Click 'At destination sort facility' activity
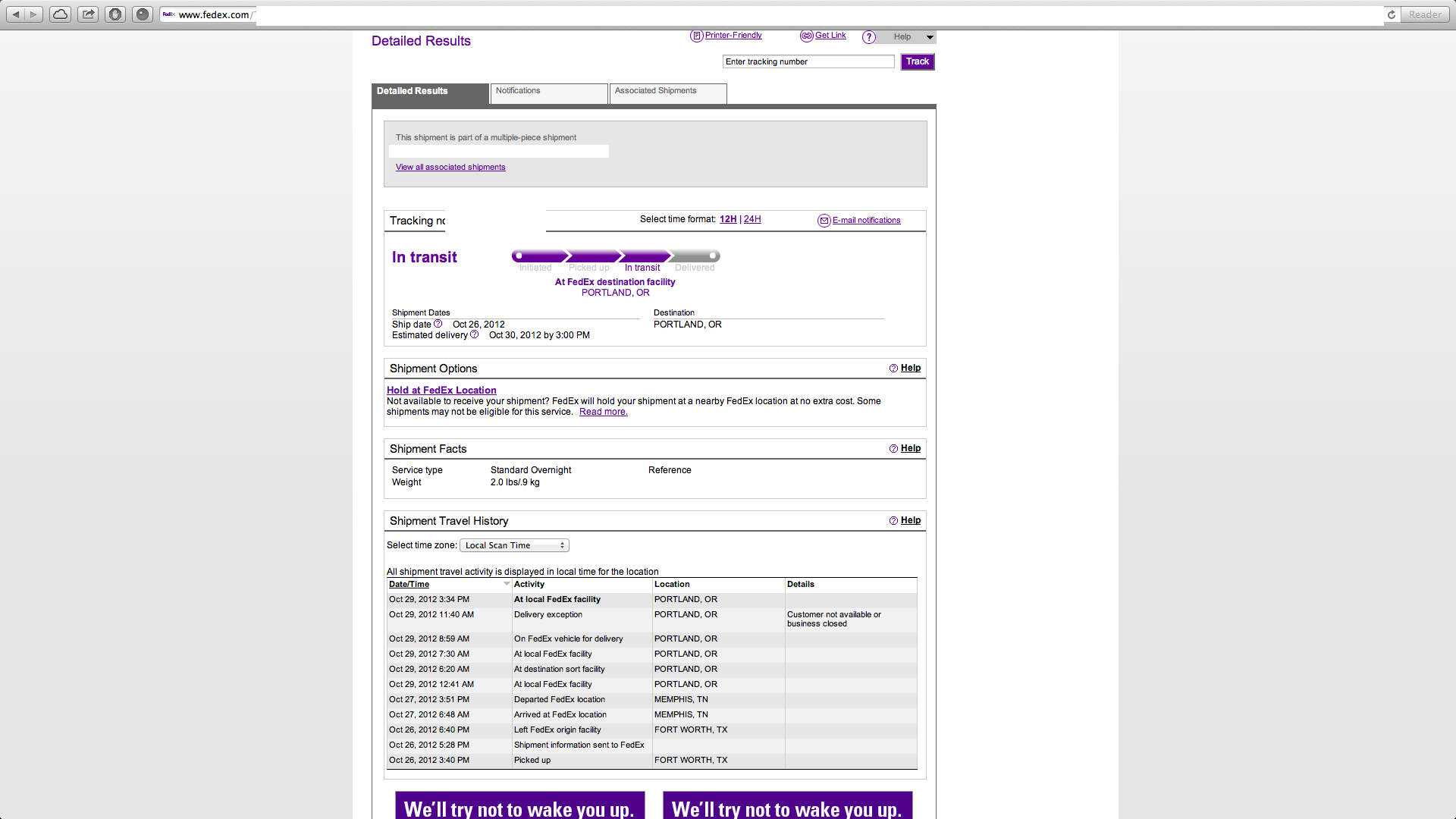The image size is (1456, 819). click(560, 669)
